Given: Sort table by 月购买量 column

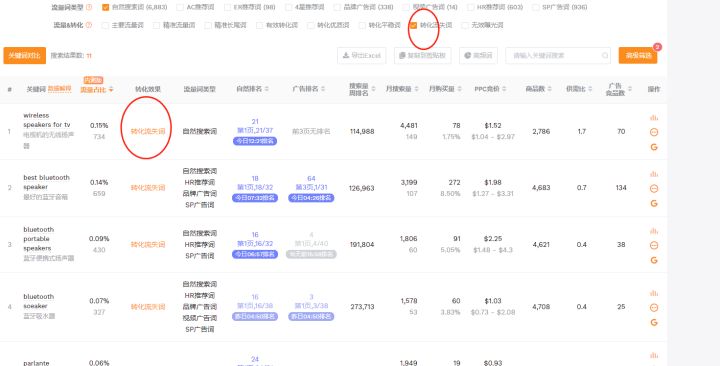Looking at the screenshot, I should tap(459, 89).
